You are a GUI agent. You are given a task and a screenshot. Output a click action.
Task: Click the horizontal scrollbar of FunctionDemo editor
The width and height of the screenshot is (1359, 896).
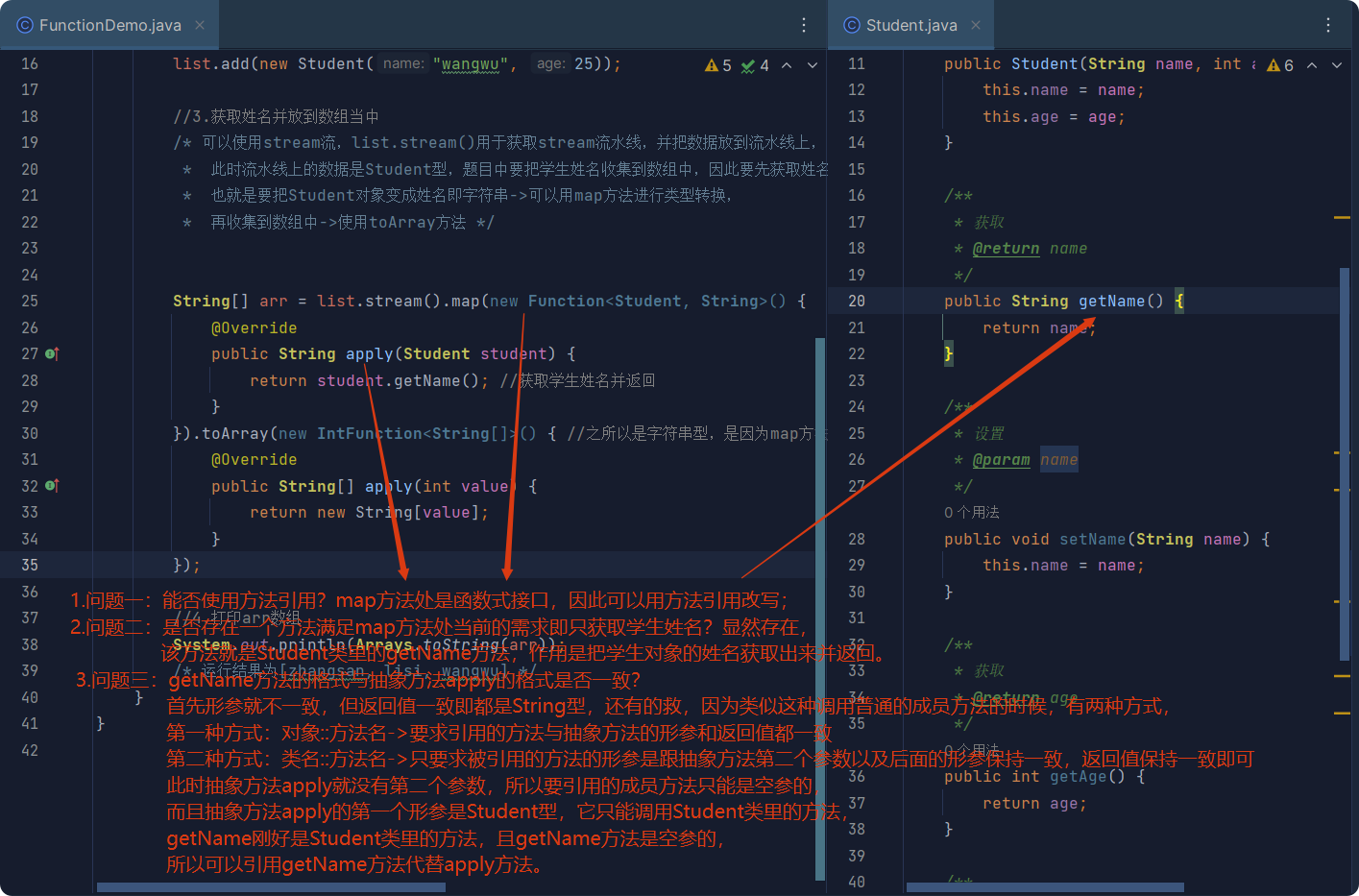(x=271, y=887)
